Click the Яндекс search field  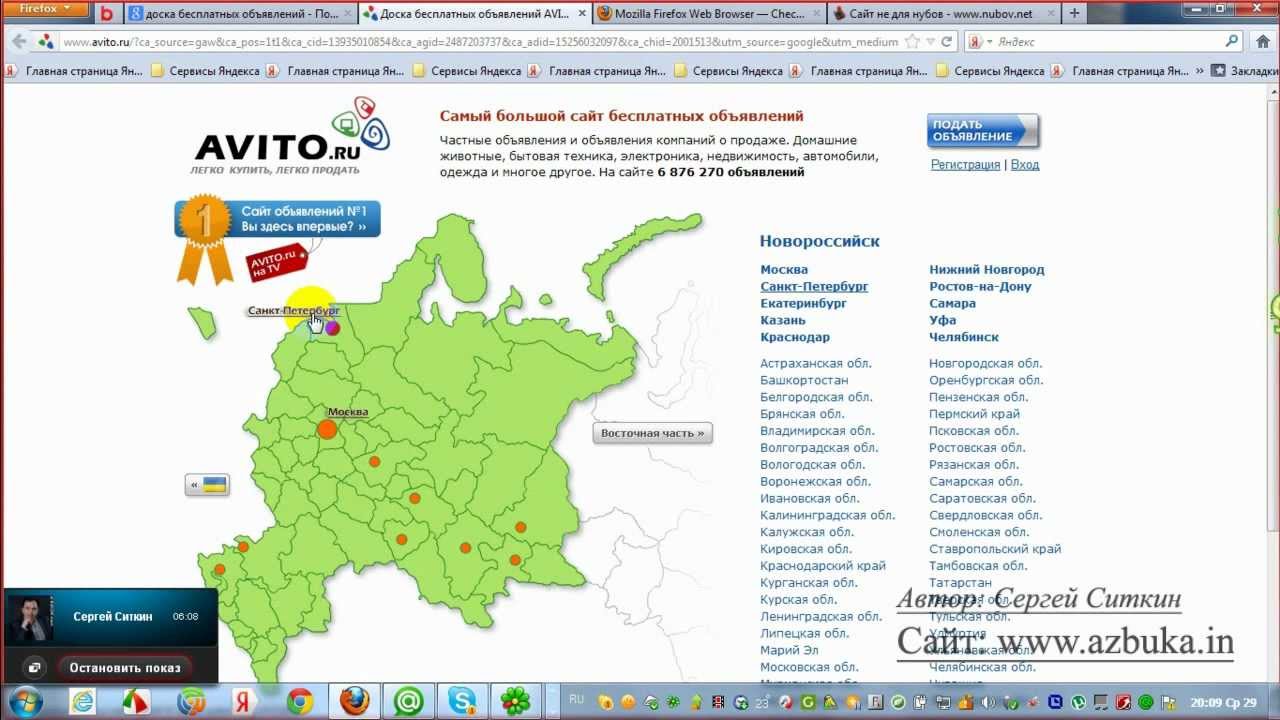[1110, 42]
